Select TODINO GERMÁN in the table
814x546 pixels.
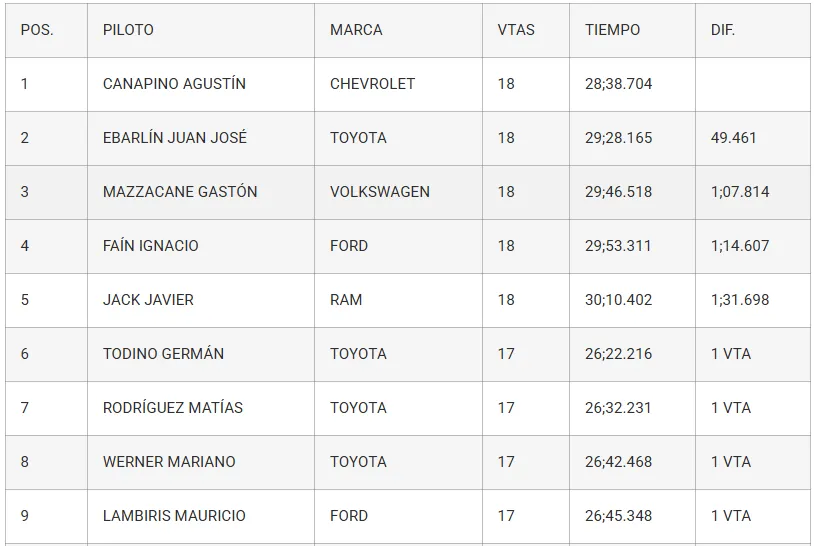163,354
